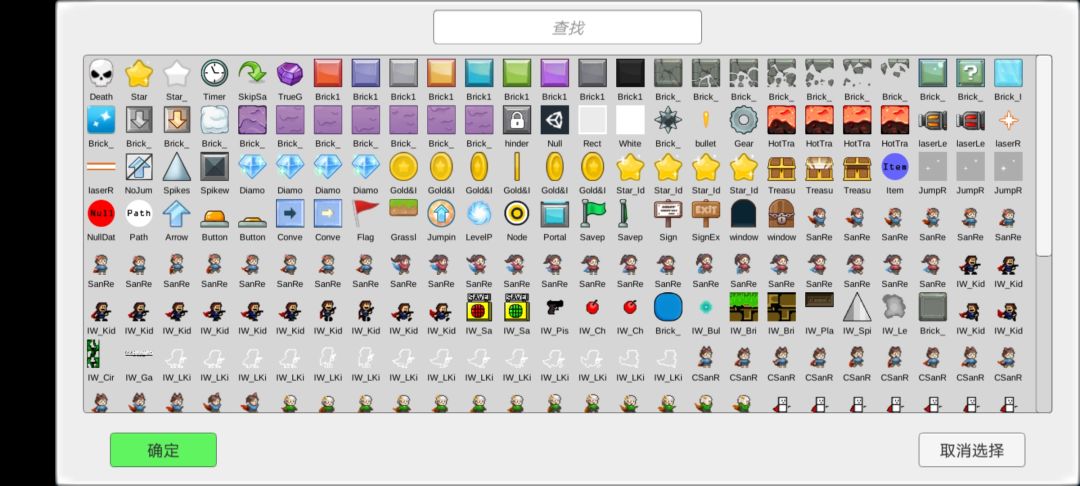Choose the Node yellow ring icon
Image resolution: width=1080 pixels, height=486 pixels.
click(517, 213)
